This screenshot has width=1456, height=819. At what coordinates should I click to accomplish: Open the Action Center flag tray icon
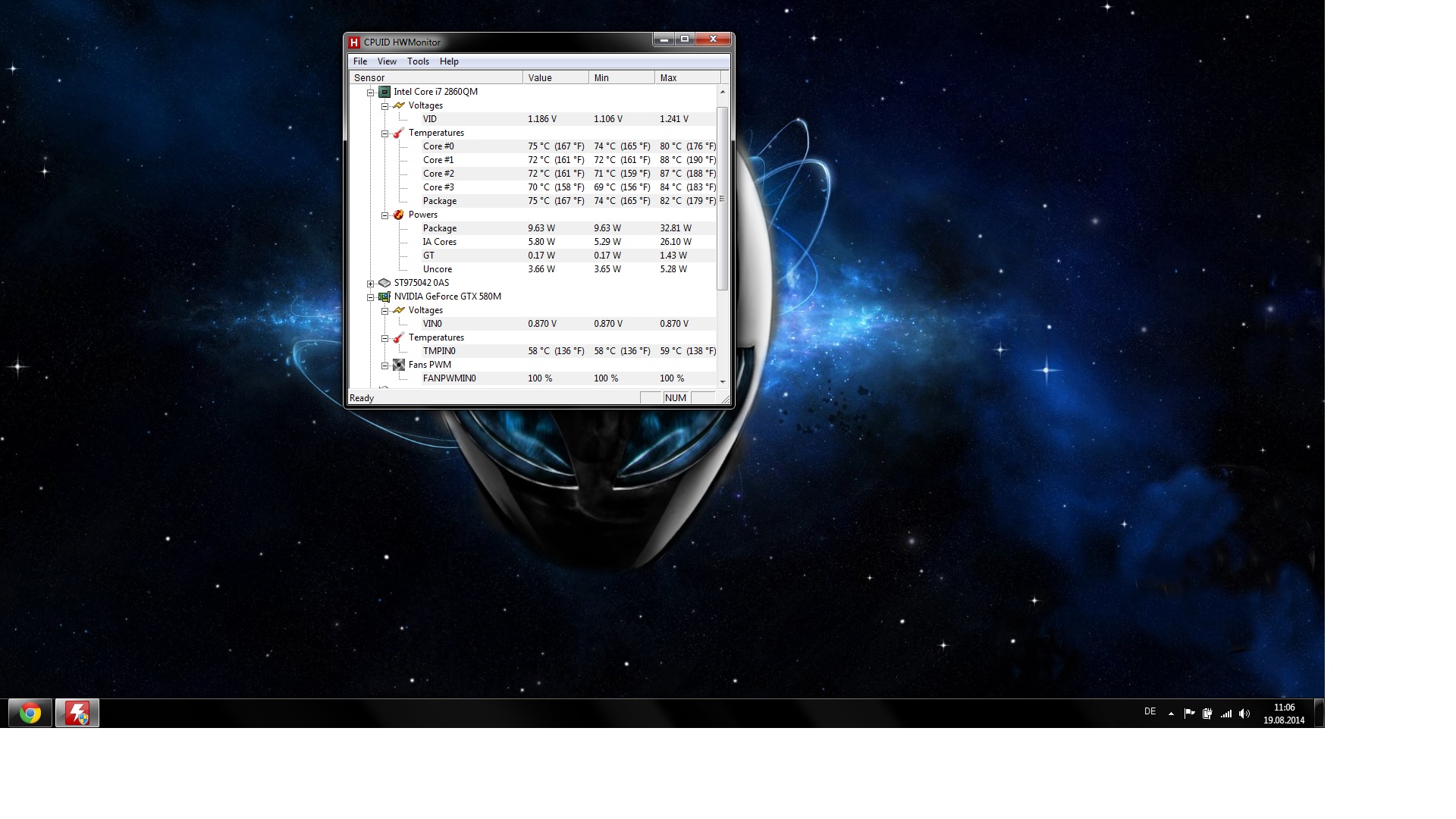[1189, 714]
